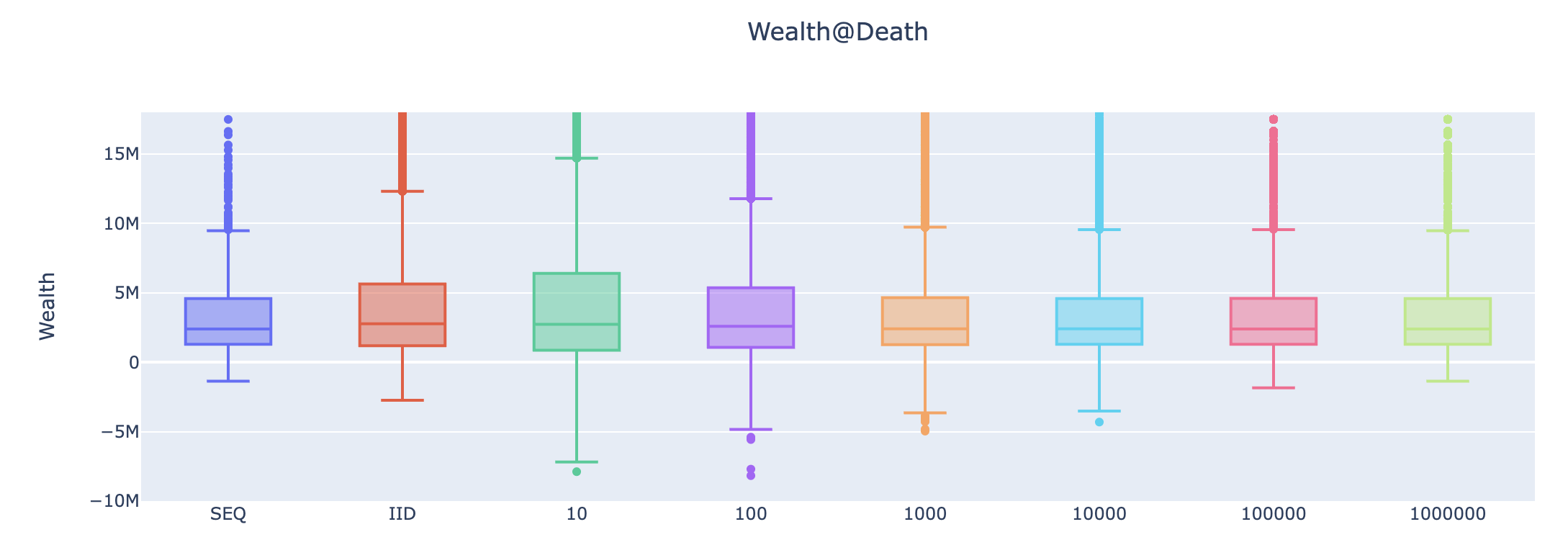Image resolution: width=1568 pixels, height=550 pixels.
Task: Click the light green 1000000 box
Action: click(1448, 321)
